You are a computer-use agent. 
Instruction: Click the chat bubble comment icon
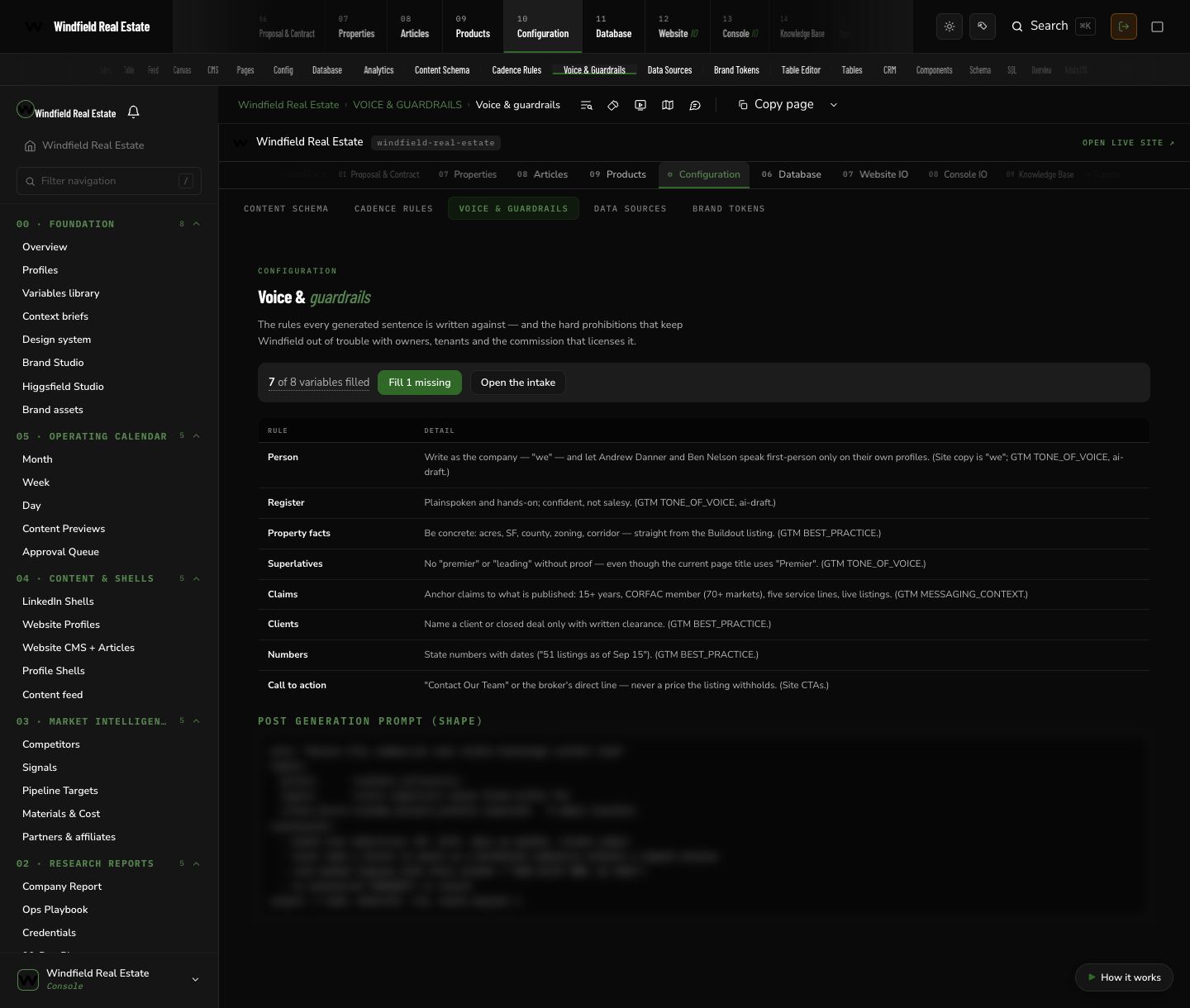[x=695, y=105]
